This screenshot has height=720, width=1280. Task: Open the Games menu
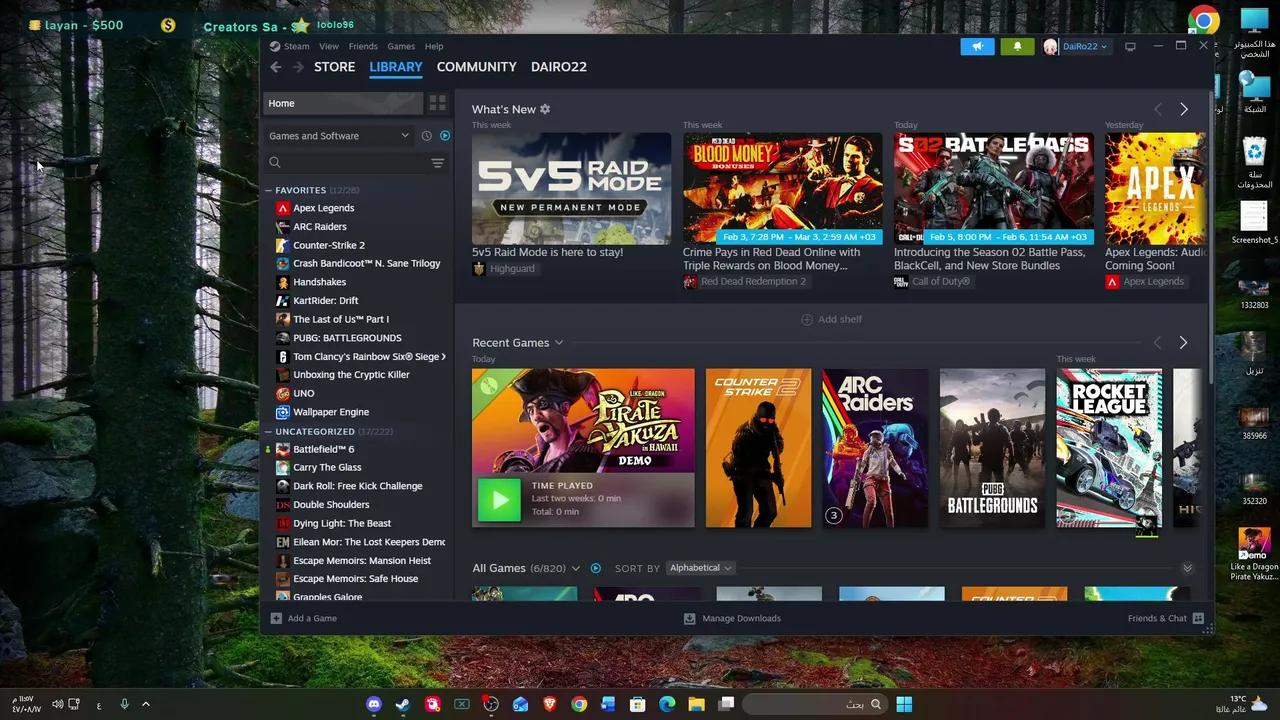(401, 46)
